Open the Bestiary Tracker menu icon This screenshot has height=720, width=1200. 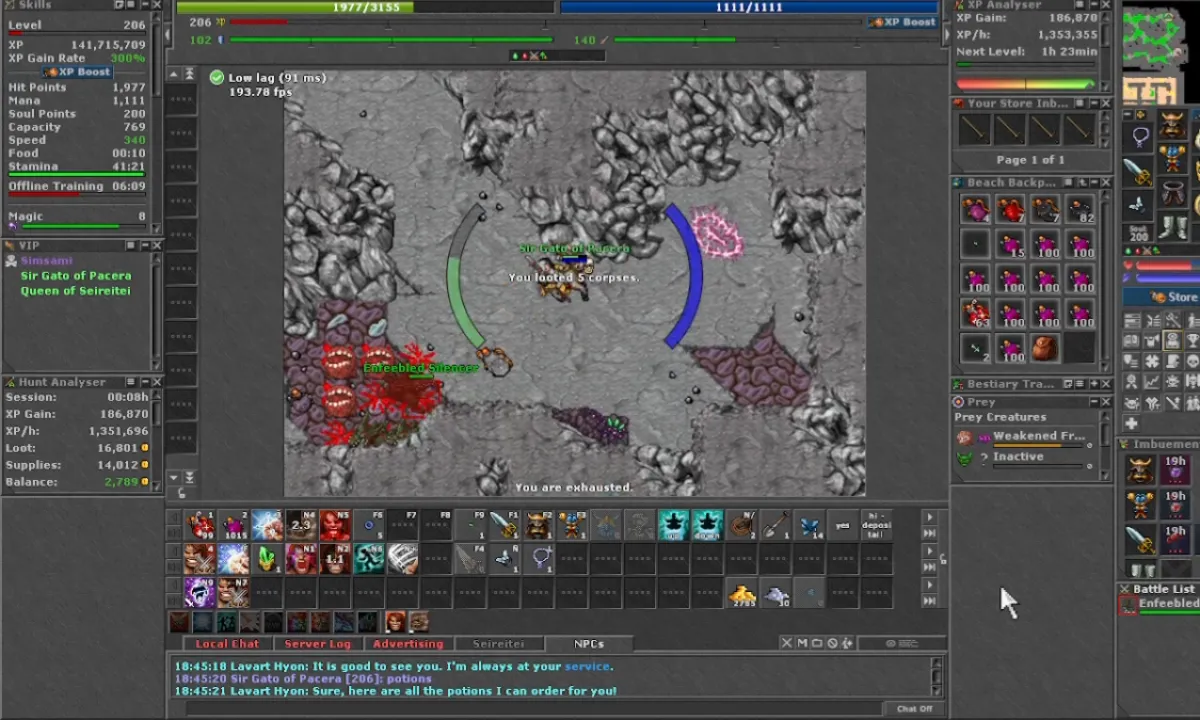tap(1079, 384)
